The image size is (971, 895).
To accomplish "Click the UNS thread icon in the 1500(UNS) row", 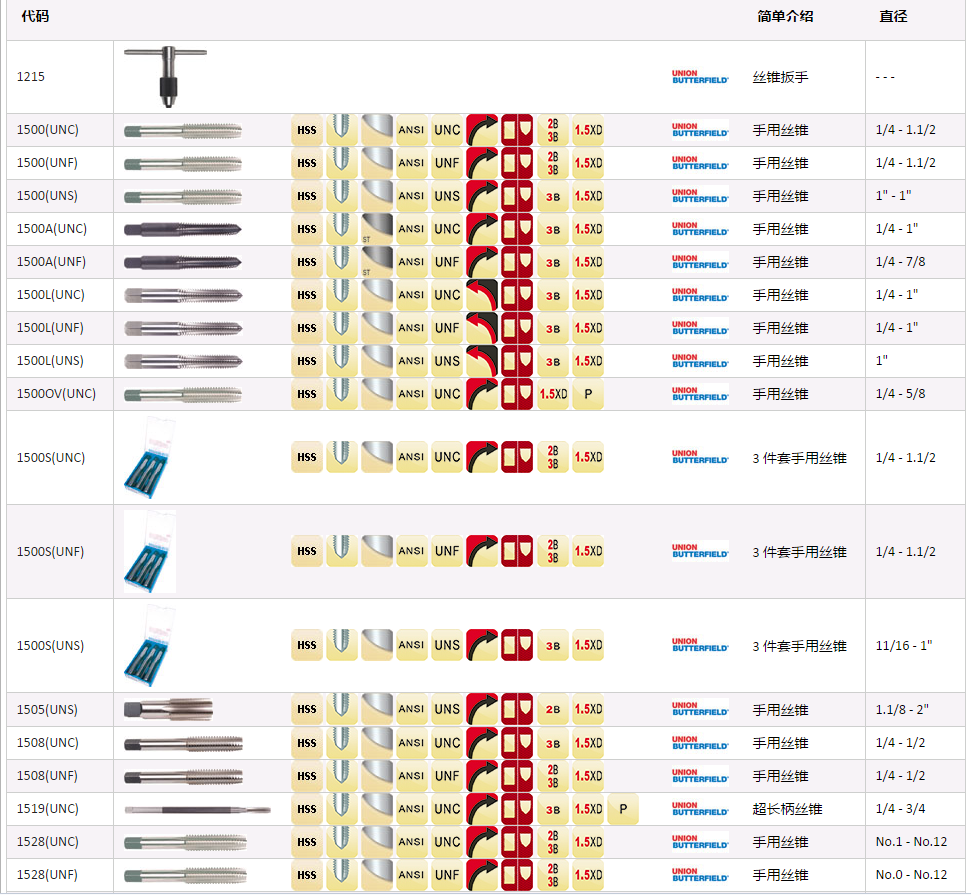I will 447,196.
